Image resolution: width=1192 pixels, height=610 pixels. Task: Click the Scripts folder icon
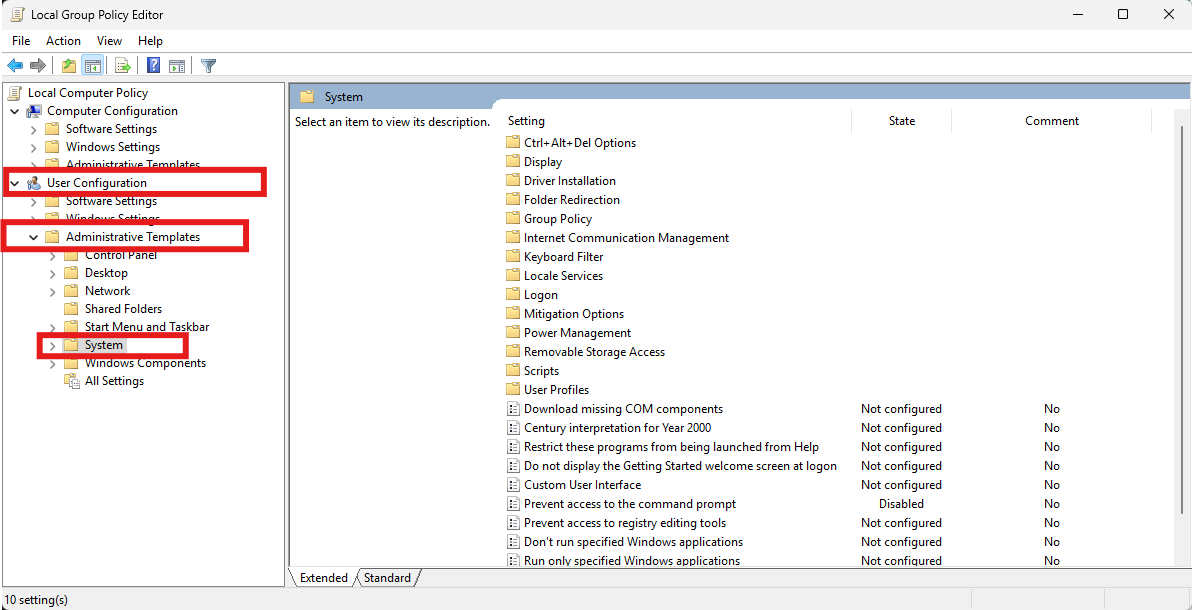tap(514, 370)
